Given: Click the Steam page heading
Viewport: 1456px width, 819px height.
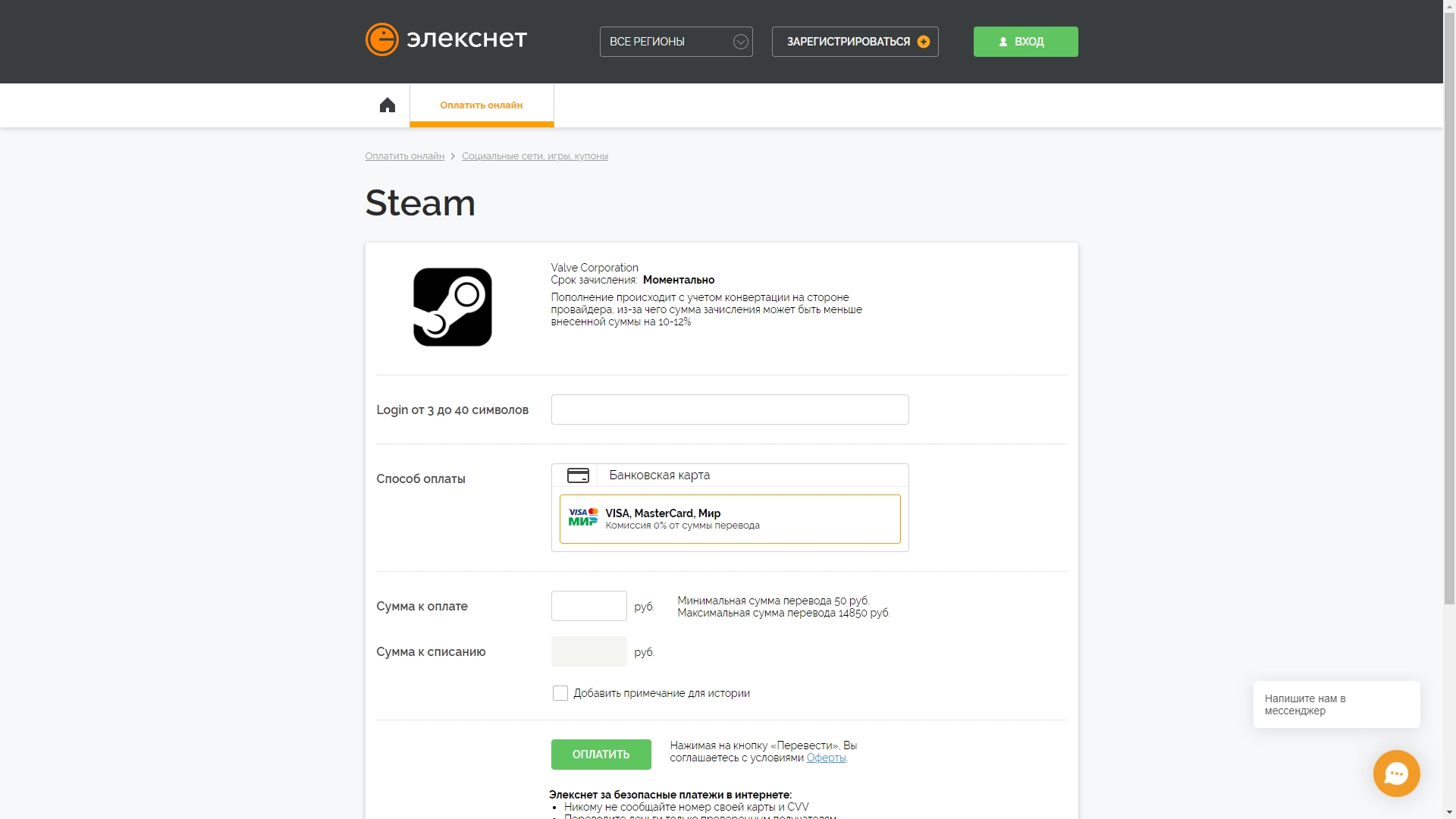Looking at the screenshot, I should [420, 203].
